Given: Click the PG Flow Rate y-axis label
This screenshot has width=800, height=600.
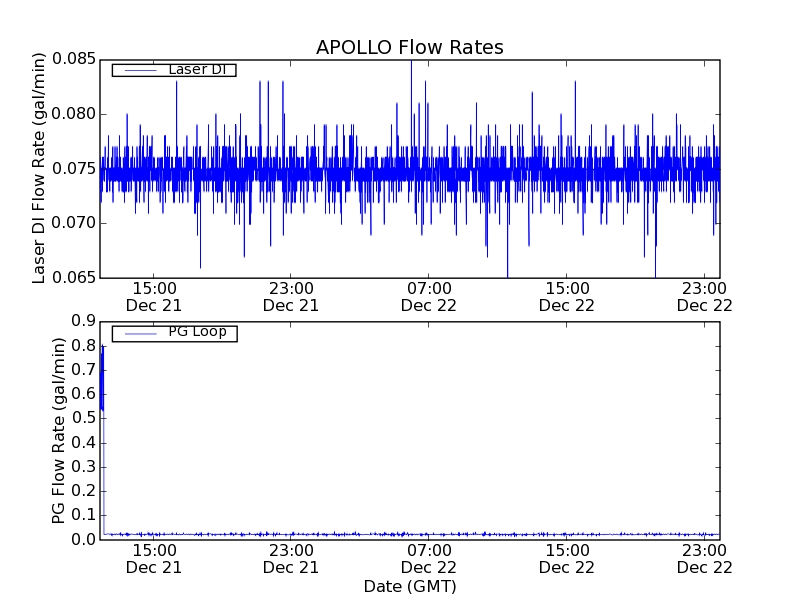Looking at the screenshot, I should (x=59, y=430).
